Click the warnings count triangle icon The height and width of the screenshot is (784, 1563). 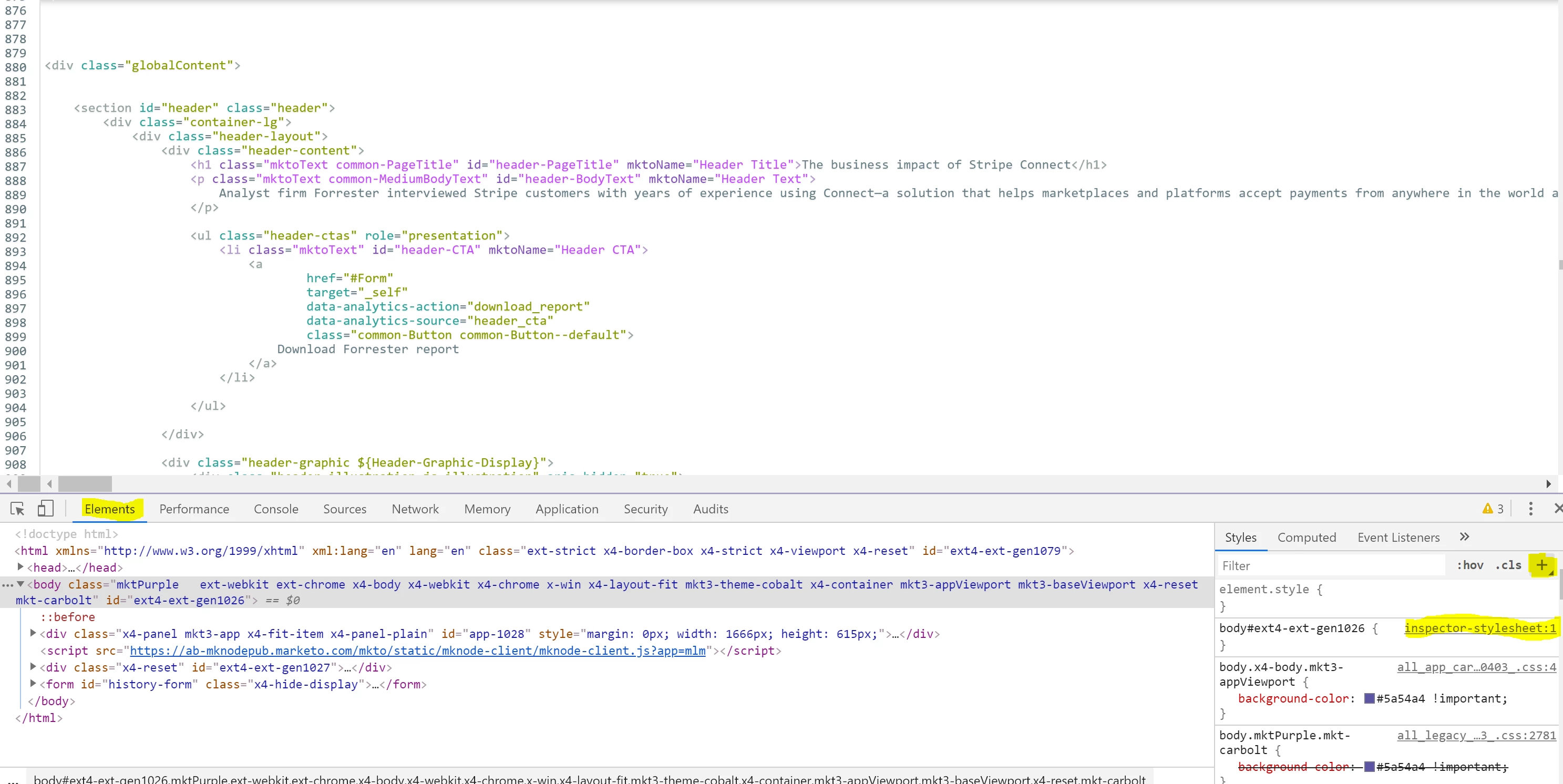pos(1487,509)
